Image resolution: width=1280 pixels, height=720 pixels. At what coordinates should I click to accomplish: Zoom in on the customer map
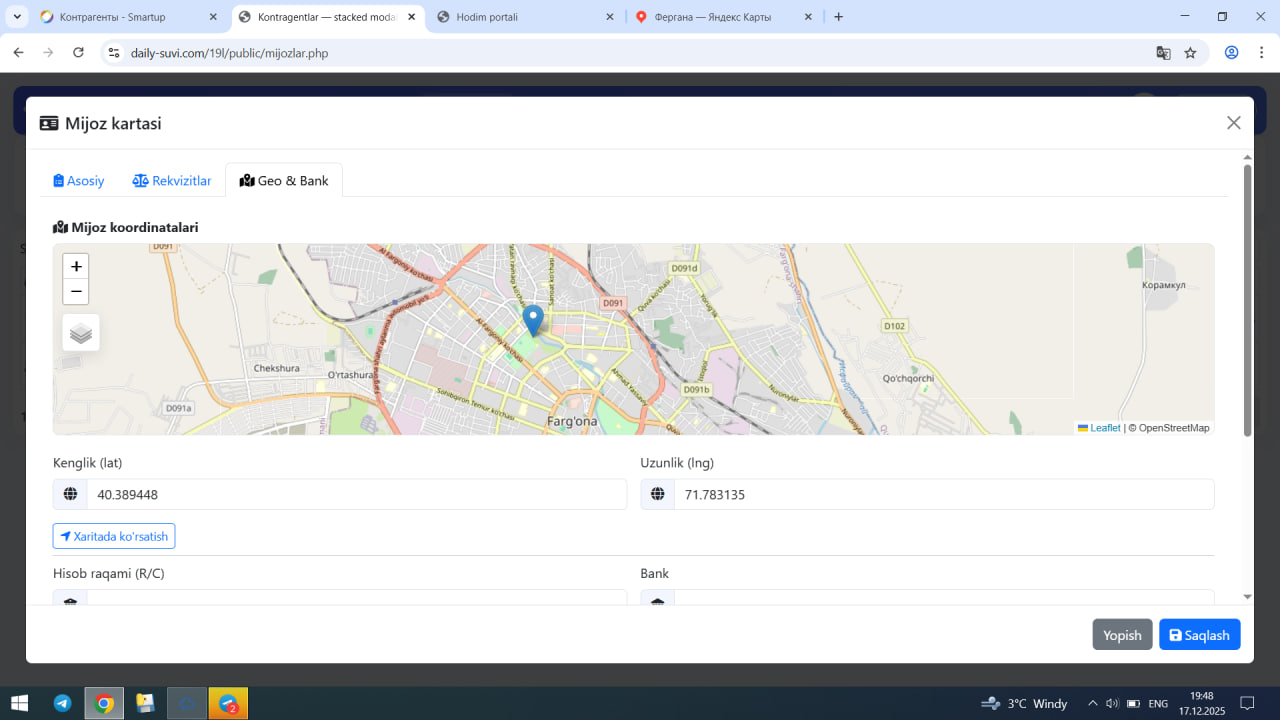[76, 267]
